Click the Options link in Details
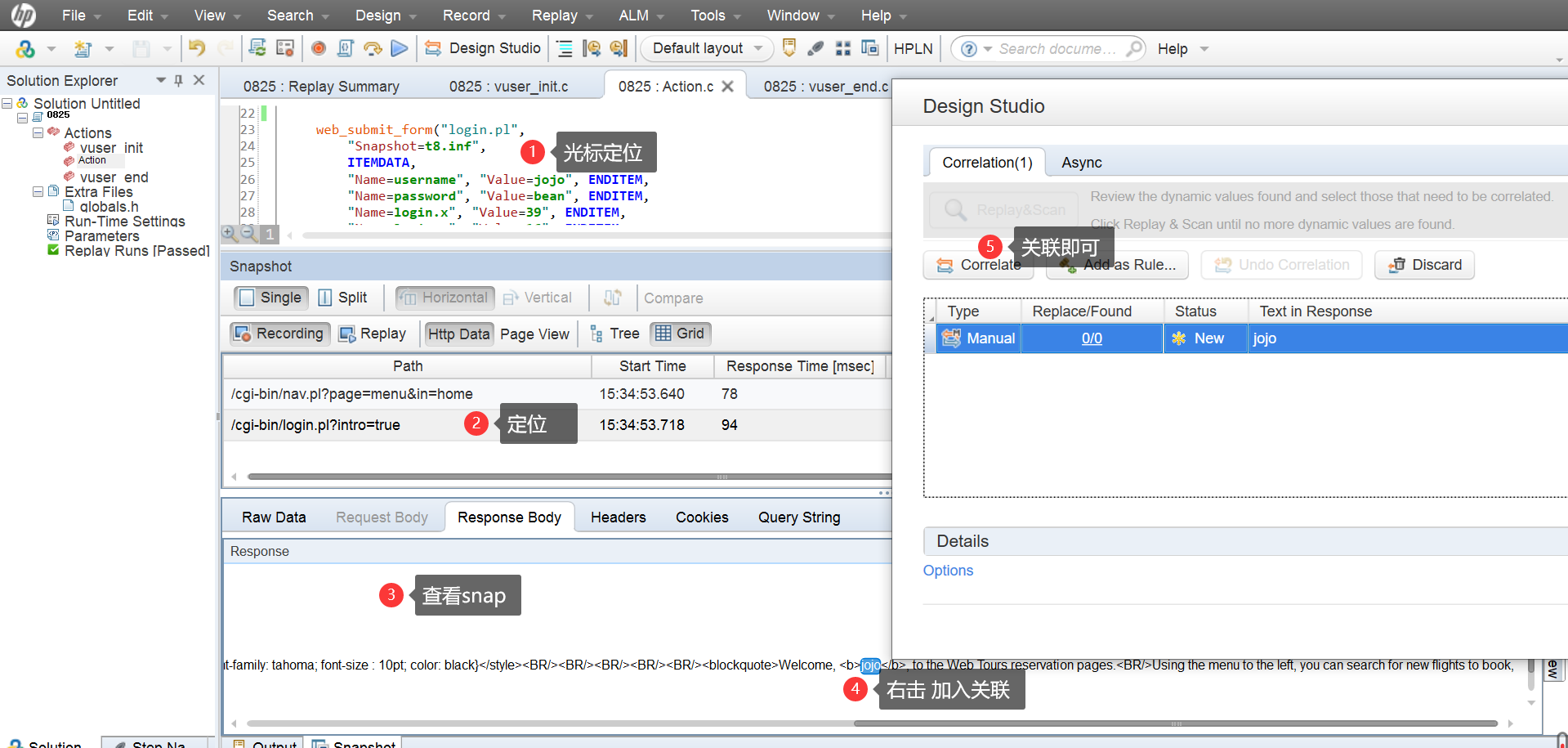 (948, 571)
